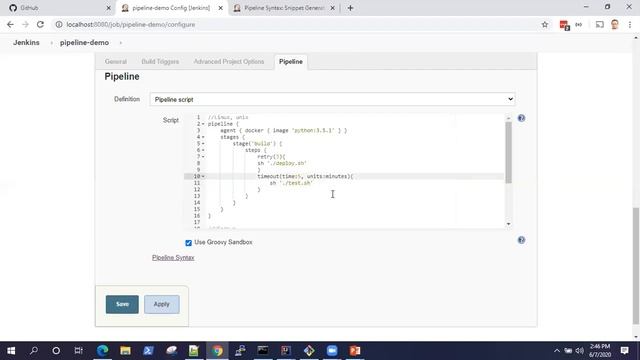Click the timeout line in script
Image resolution: width=640 pixels, height=360 pixels.
(305, 176)
